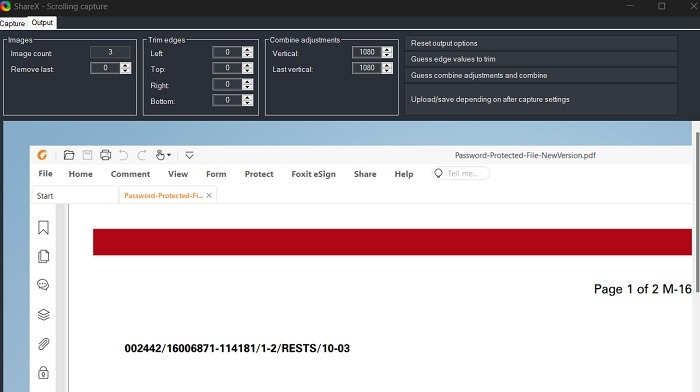
Task: Open the Foxit eSign ribbon tab
Action: pyautogui.click(x=313, y=174)
